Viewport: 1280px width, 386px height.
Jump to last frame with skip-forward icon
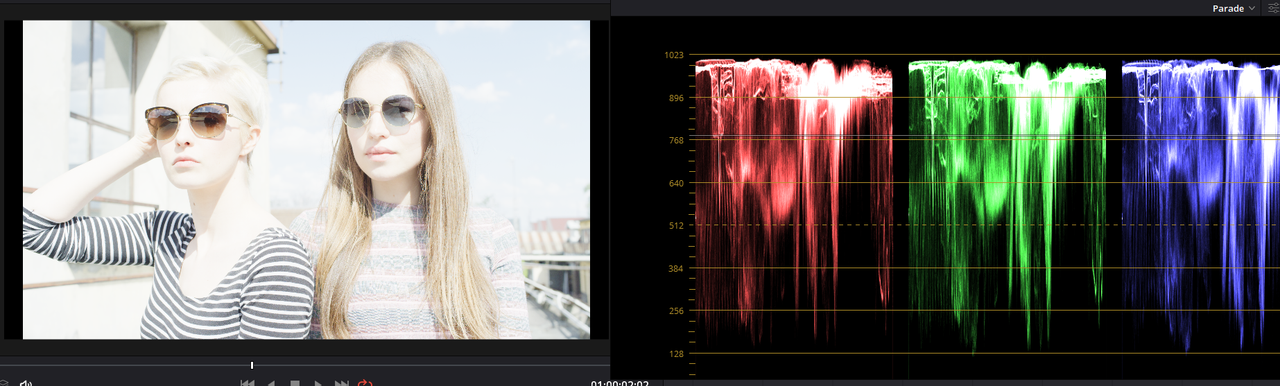[341, 383]
